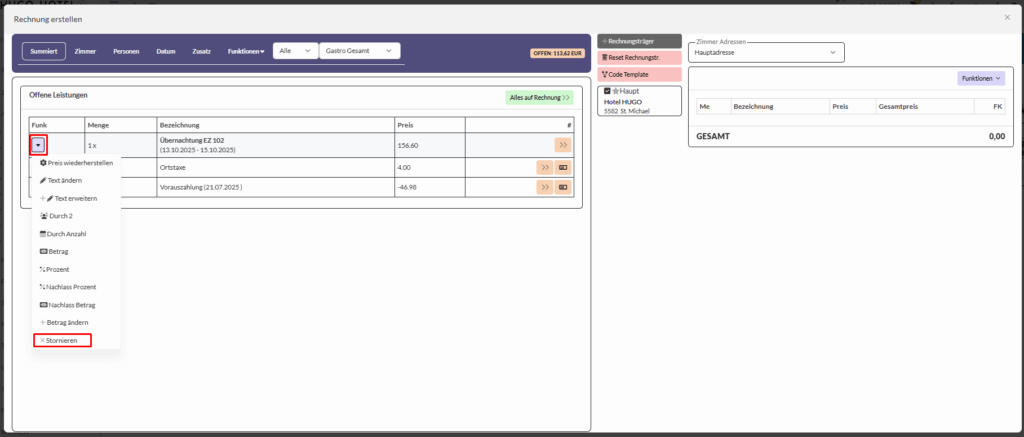Screen dimensions: 1024x437
Task: Click the Alles auf Rechnung button
Action: (539, 98)
